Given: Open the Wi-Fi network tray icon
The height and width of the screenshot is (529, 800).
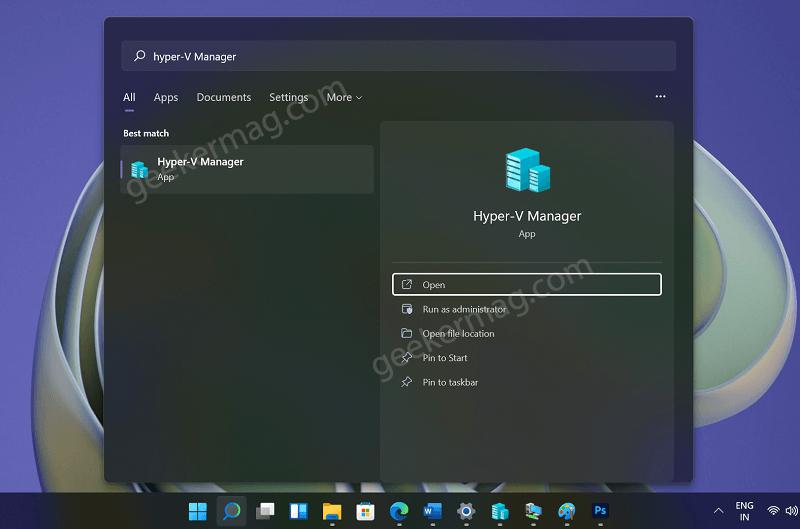Looking at the screenshot, I should click(773, 511).
